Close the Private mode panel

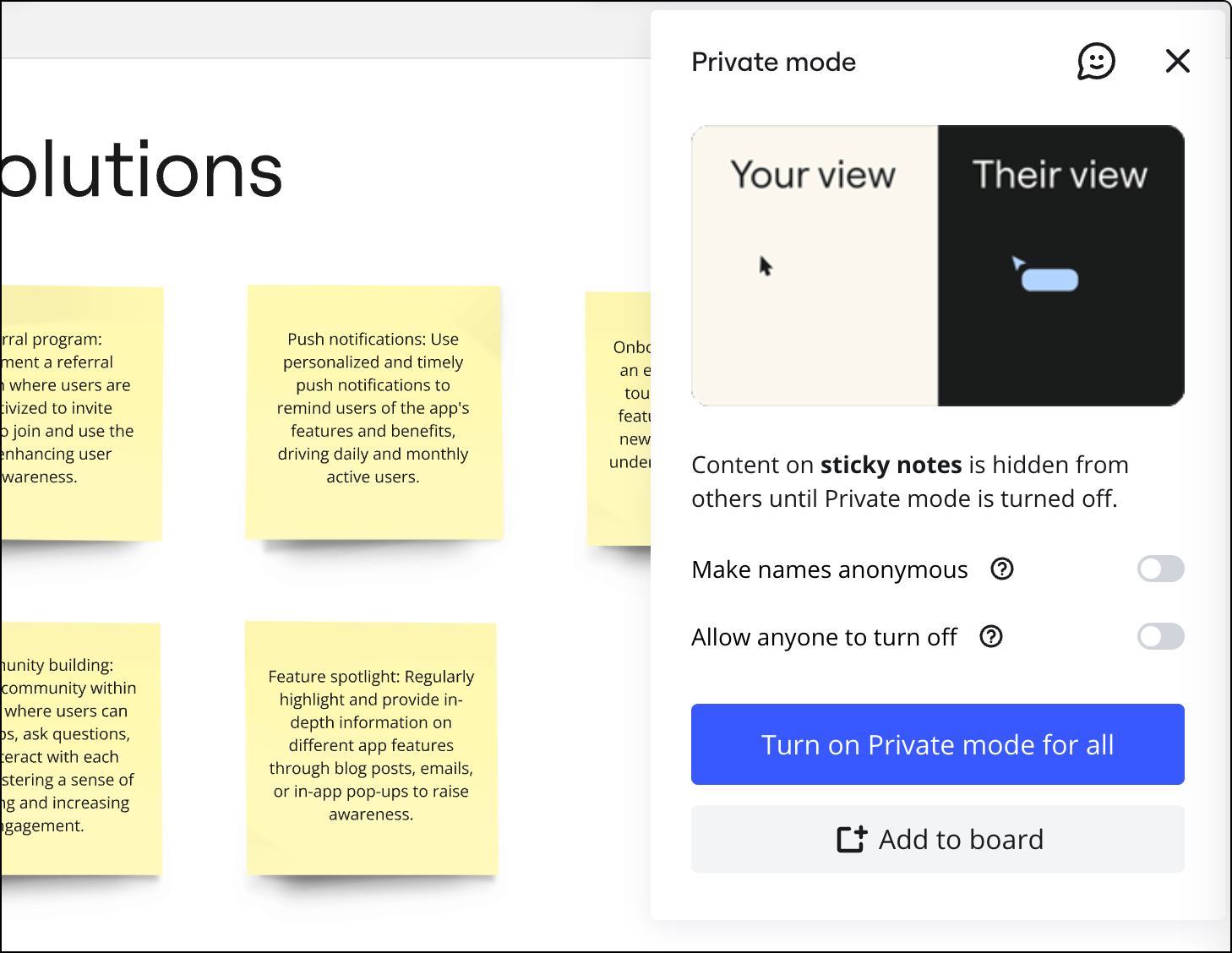(x=1177, y=61)
